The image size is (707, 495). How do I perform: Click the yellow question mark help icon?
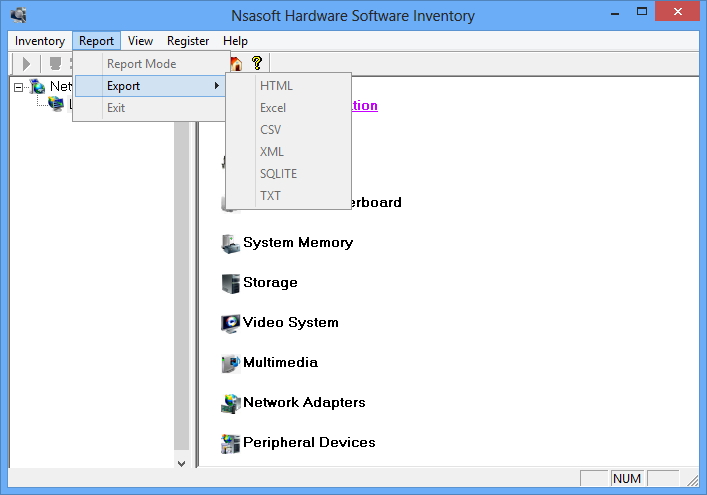[257, 63]
